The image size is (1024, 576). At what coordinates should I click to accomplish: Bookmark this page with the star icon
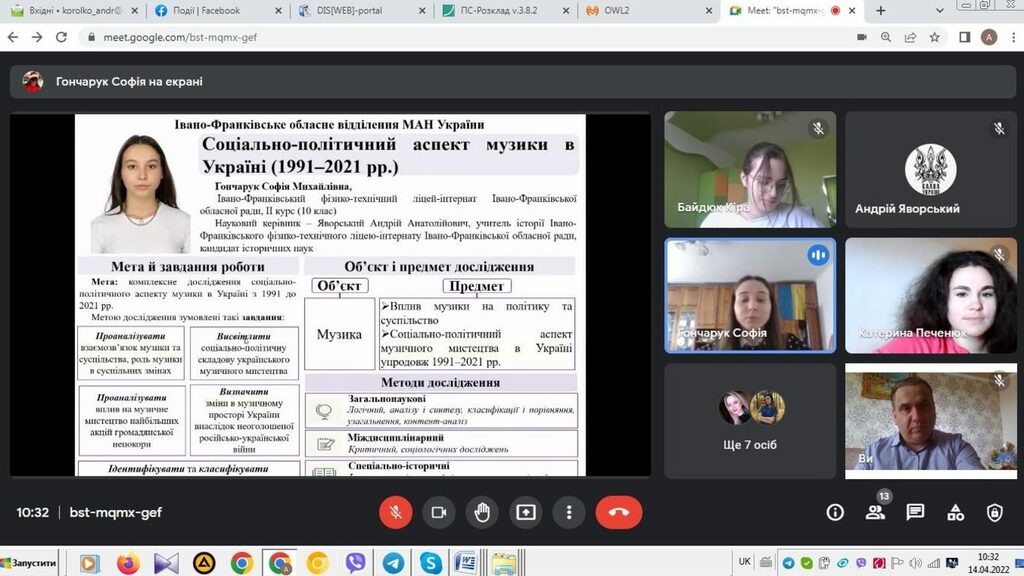click(935, 37)
